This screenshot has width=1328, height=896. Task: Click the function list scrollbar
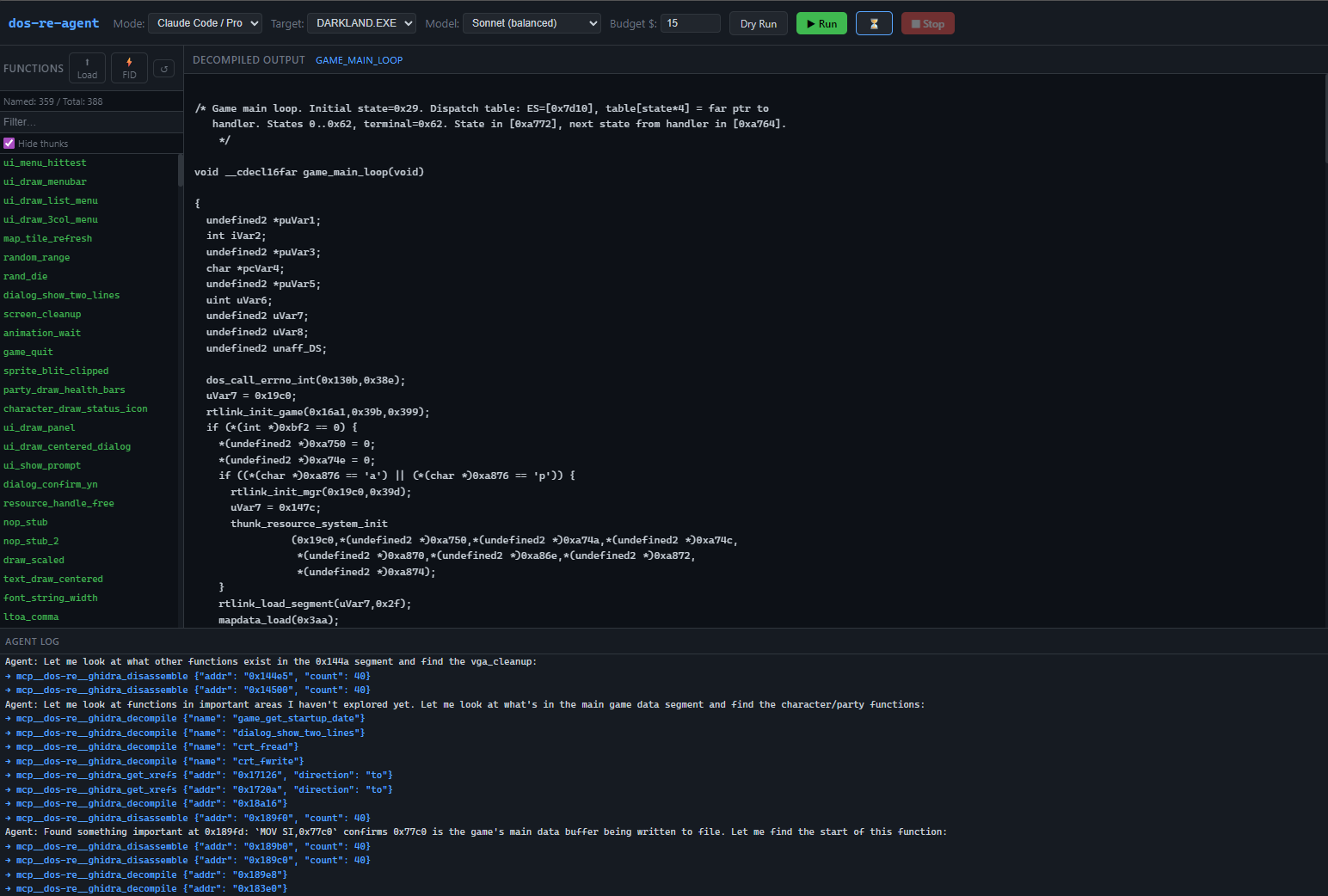pos(180,170)
